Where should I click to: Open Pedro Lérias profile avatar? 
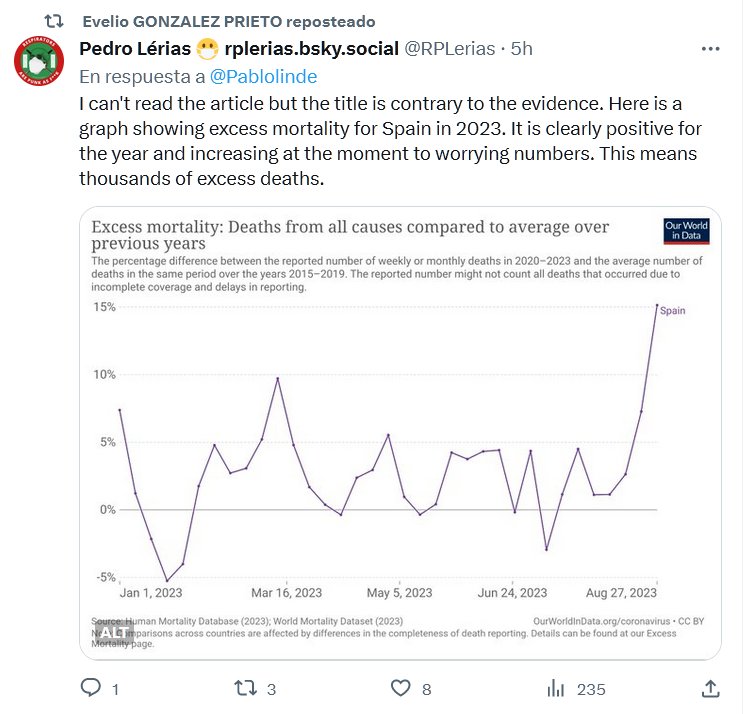(x=39, y=63)
